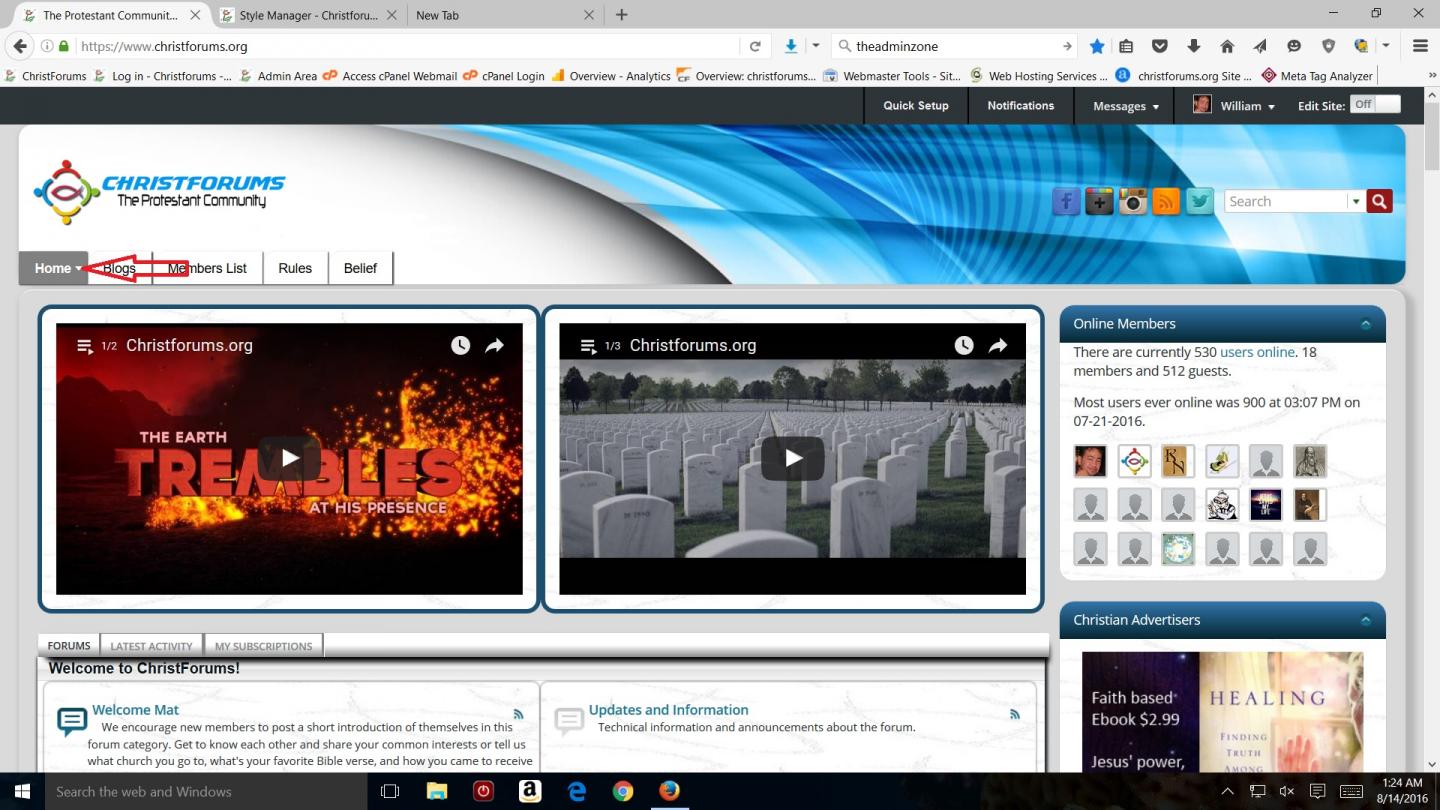Click the Windows Start button

(22, 791)
